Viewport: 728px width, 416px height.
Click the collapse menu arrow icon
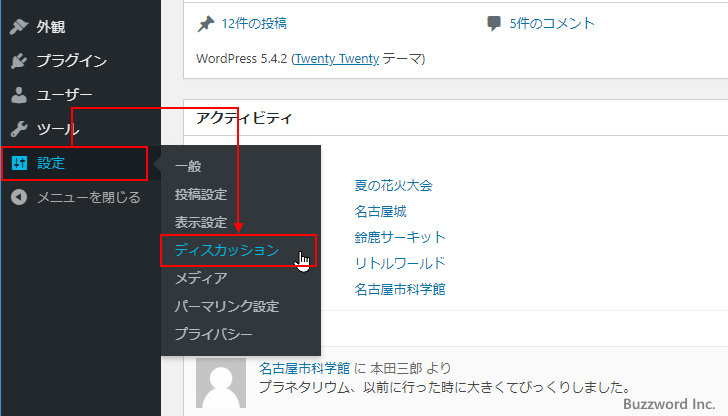click(x=19, y=197)
